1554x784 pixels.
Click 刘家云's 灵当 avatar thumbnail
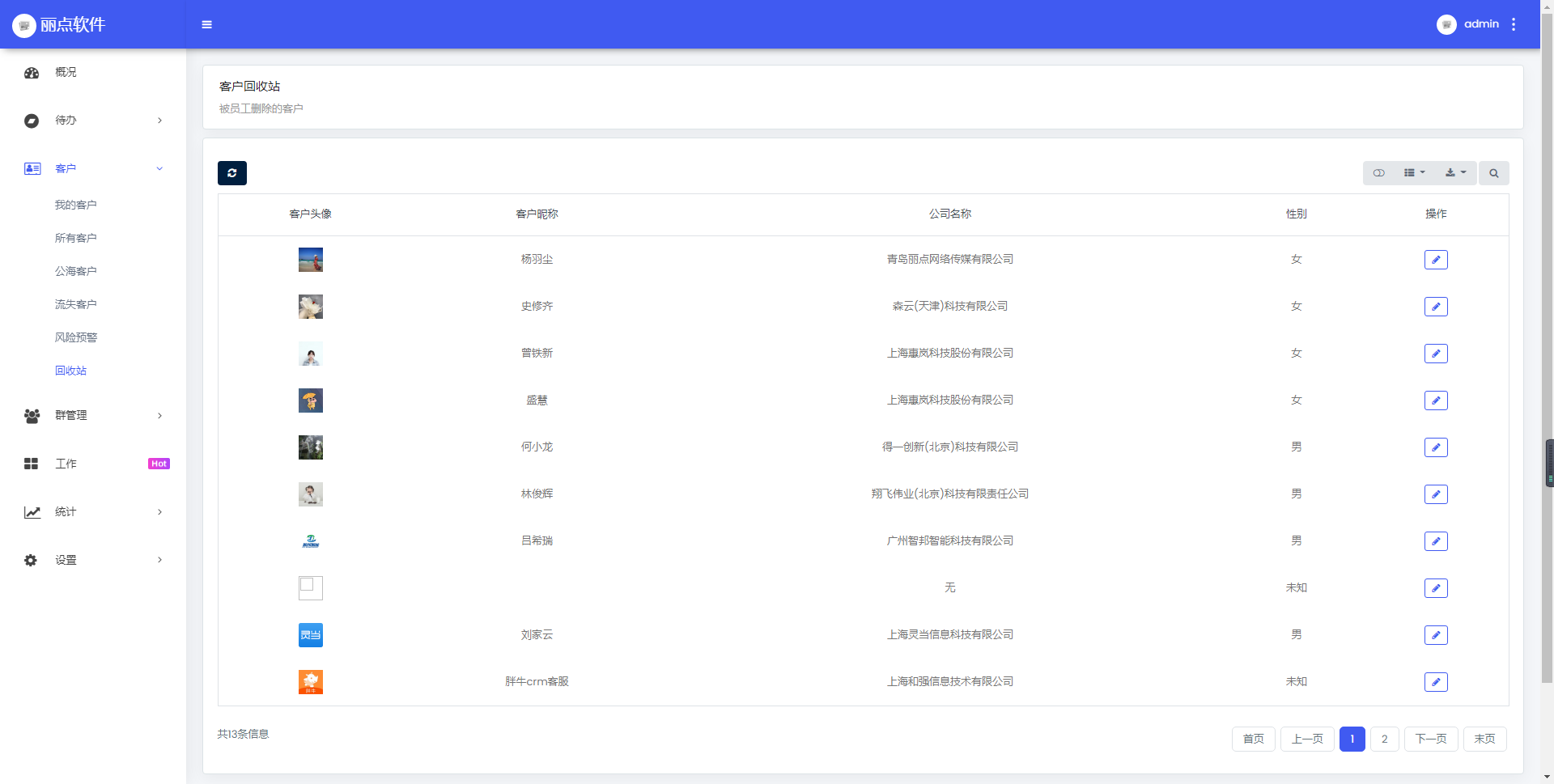(311, 635)
